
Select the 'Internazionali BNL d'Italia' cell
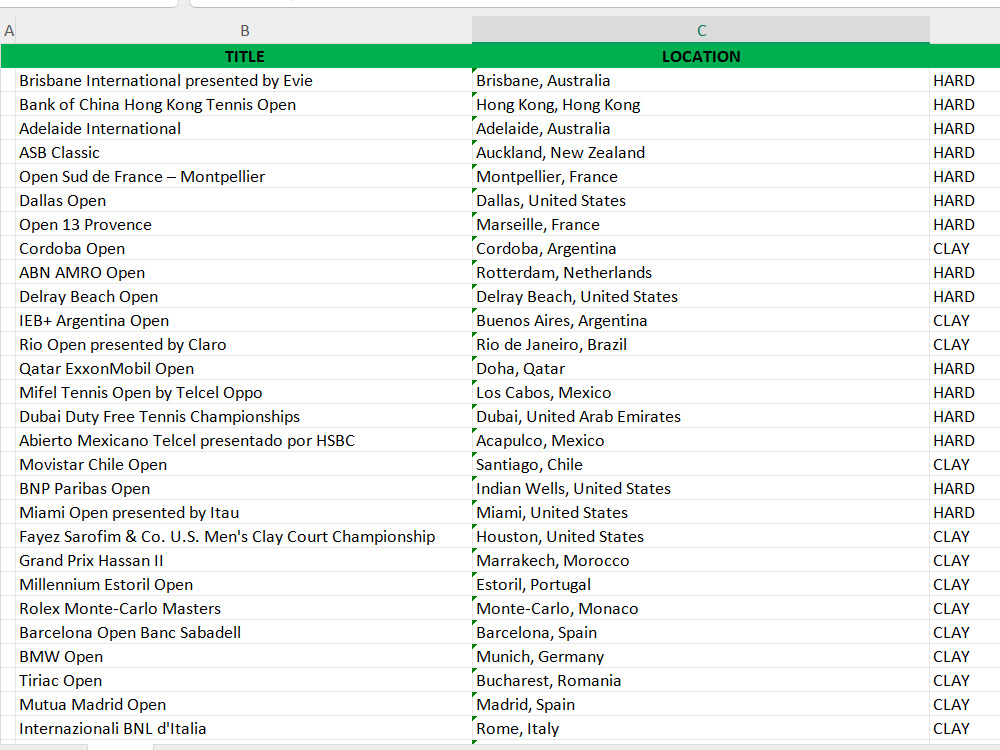(x=244, y=728)
